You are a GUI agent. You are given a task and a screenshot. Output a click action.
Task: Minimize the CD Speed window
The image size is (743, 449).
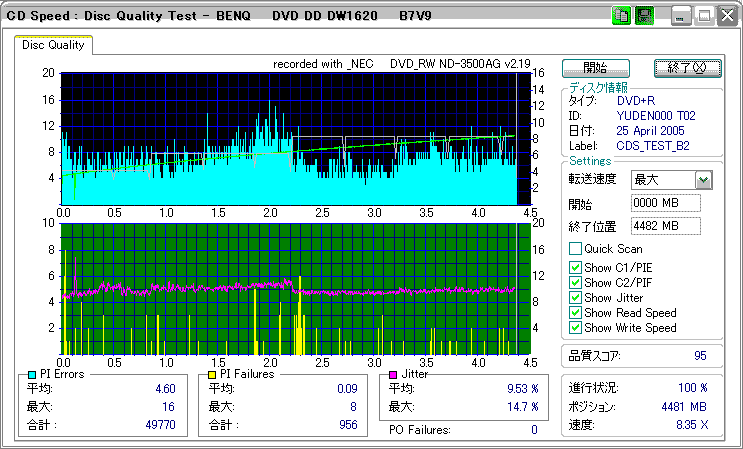pos(681,16)
